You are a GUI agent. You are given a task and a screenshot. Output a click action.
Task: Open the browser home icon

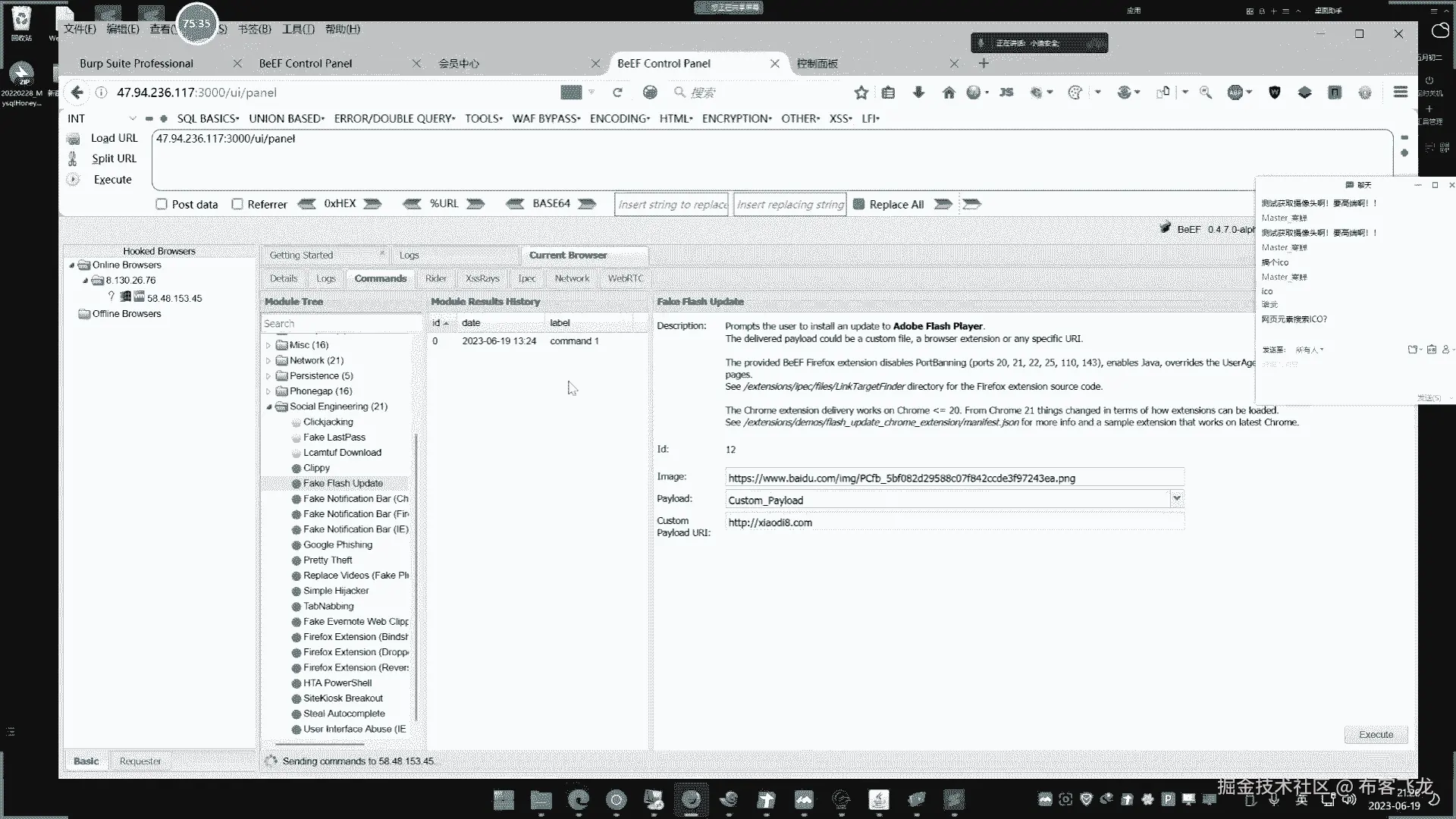948,93
